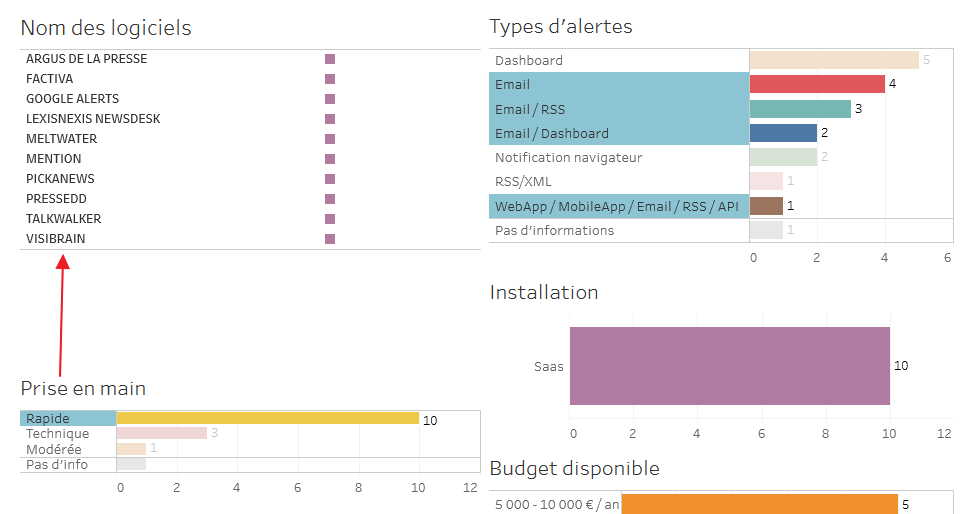978x514 pixels.
Task: Click the Prise en main heading
Action: tap(84, 388)
